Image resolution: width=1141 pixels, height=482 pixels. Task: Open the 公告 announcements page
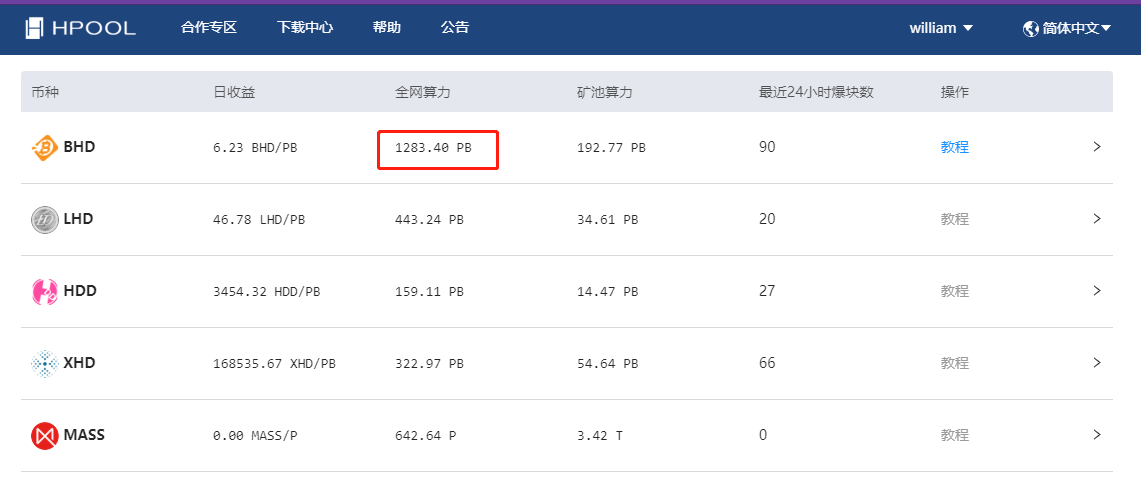click(x=455, y=28)
